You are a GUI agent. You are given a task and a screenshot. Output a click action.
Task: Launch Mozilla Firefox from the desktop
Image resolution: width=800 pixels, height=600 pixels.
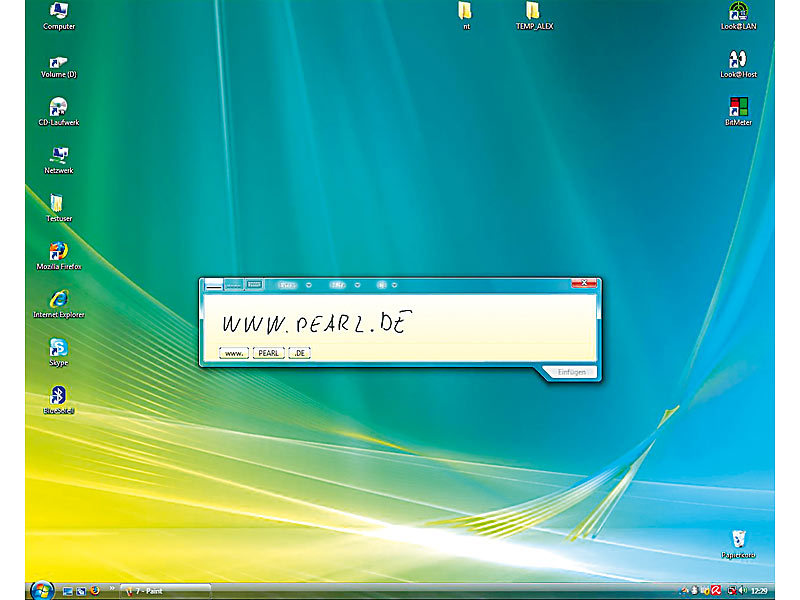coord(59,256)
